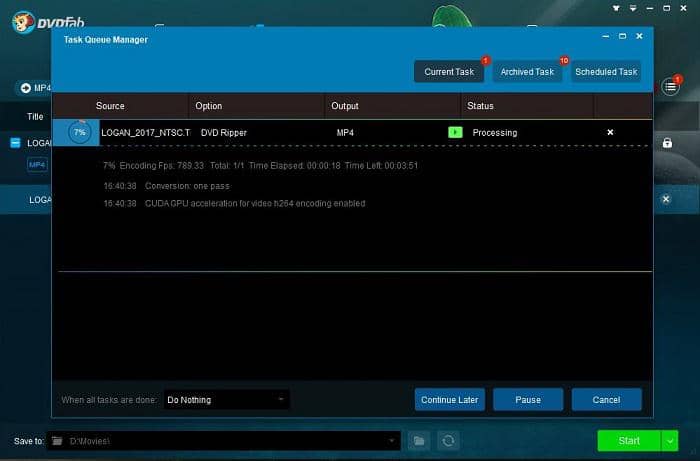The image size is (700, 461).
Task: Click the refresh icon next to folder
Action: 448,441
